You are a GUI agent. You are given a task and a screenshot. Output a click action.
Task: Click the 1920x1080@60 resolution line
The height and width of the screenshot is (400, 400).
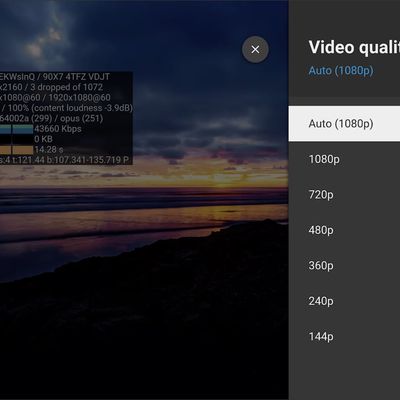coord(55,98)
